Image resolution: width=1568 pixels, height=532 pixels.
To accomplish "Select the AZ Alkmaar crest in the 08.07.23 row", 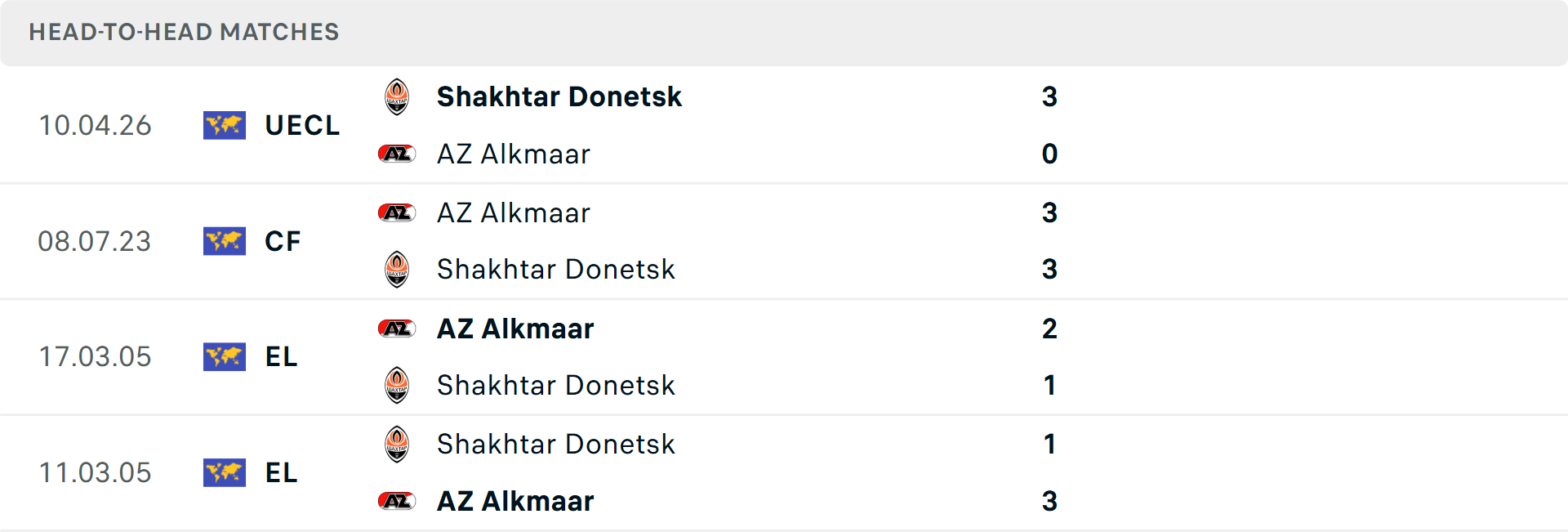I will click(x=397, y=212).
